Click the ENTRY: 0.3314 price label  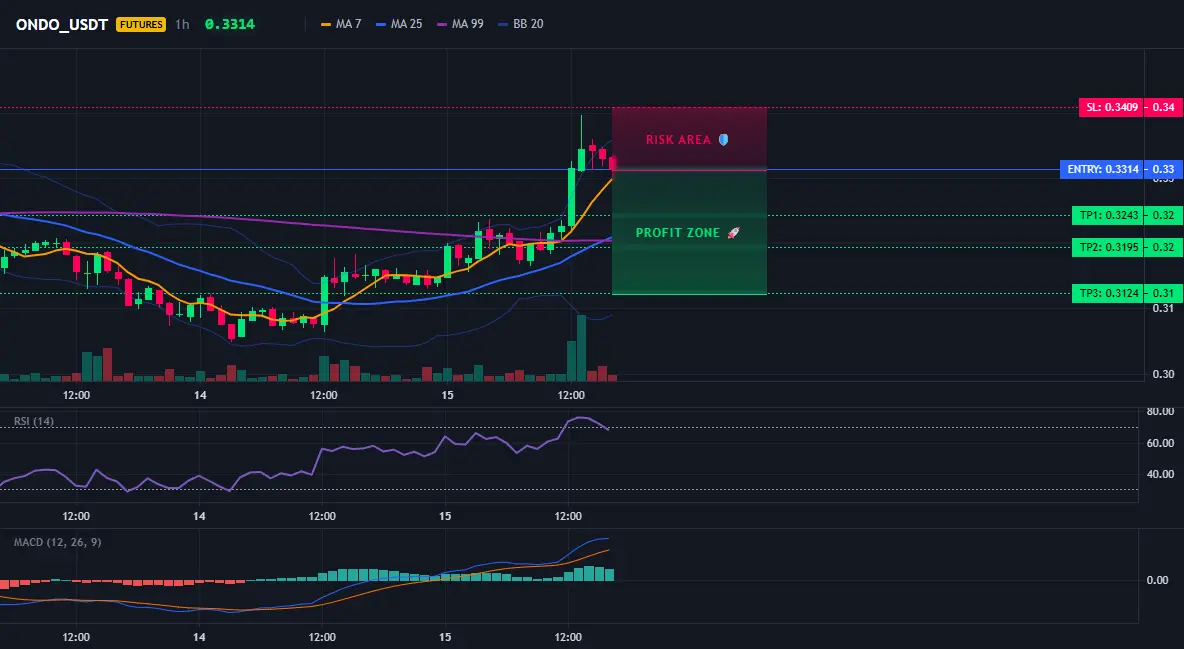pos(1102,169)
